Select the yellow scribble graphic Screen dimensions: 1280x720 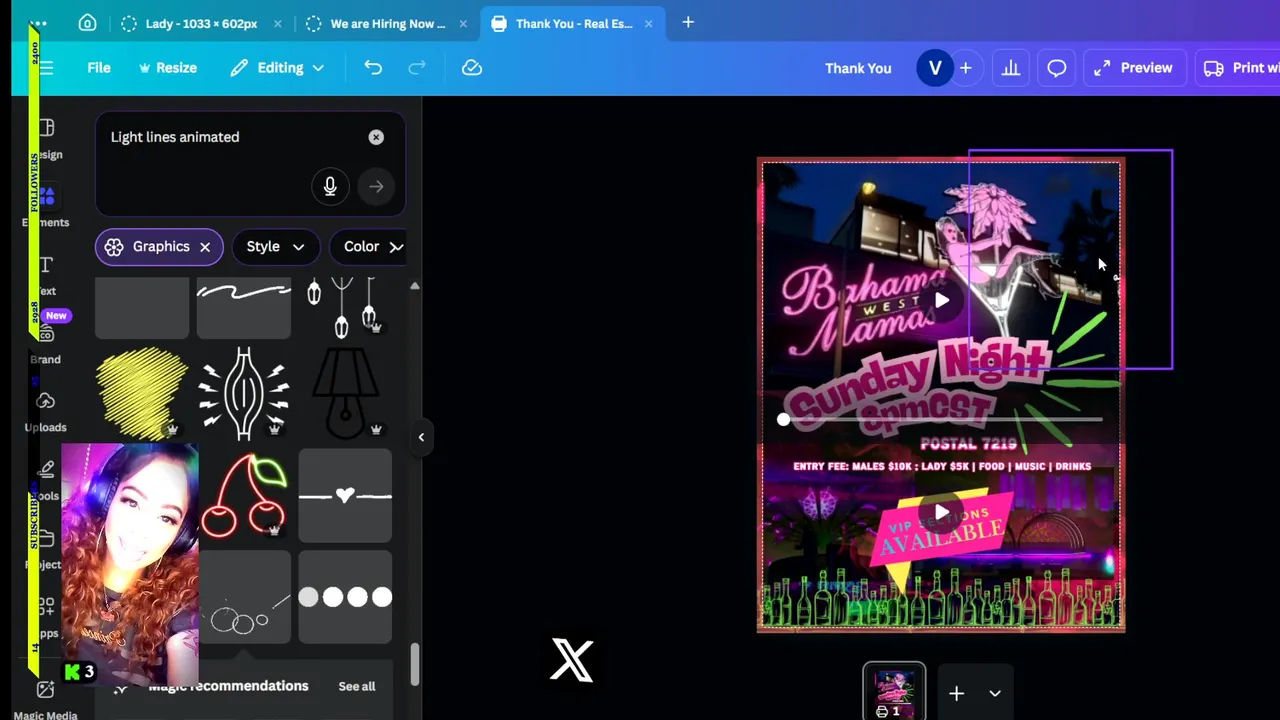[x=142, y=392]
